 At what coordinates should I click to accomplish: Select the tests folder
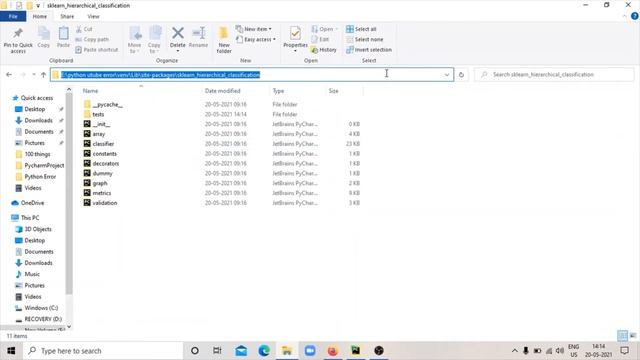(x=98, y=114)
